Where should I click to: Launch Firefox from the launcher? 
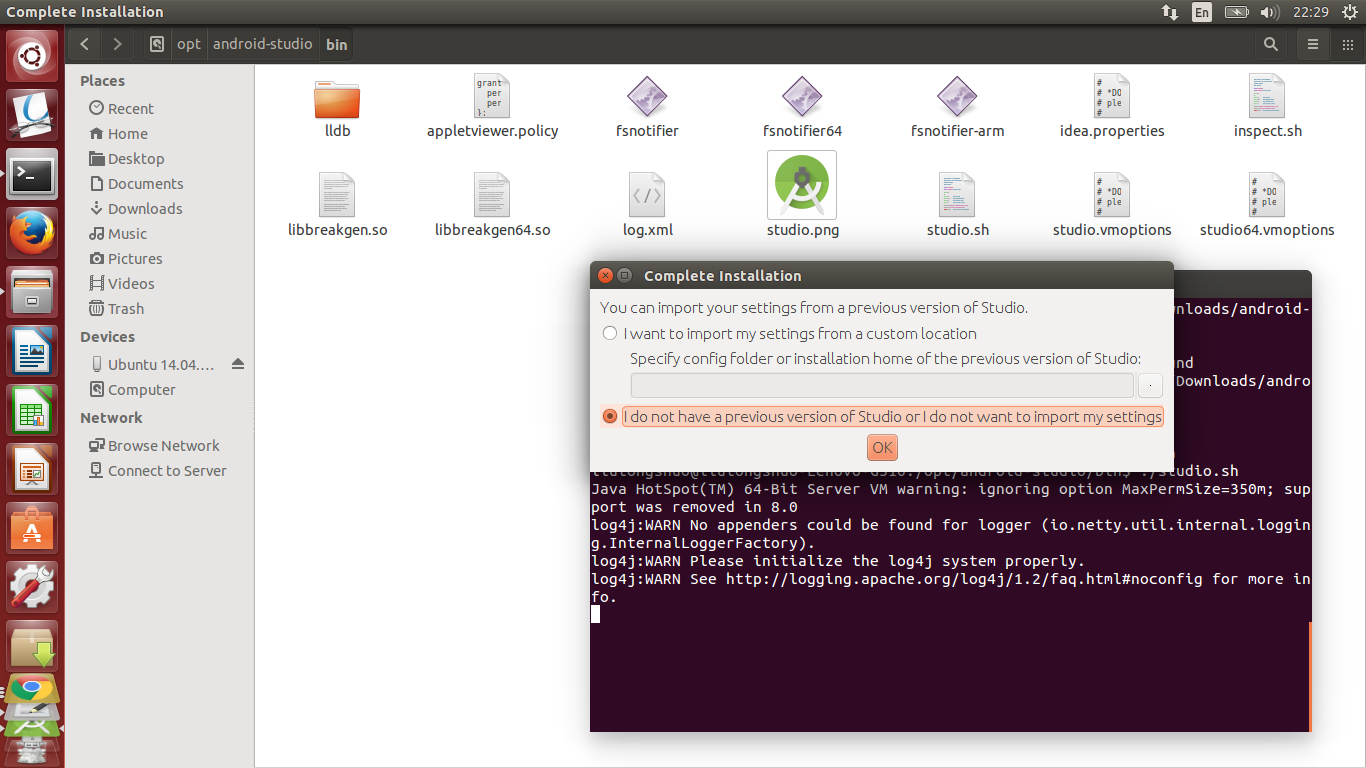pyautogui.click(x=32, y=233)
